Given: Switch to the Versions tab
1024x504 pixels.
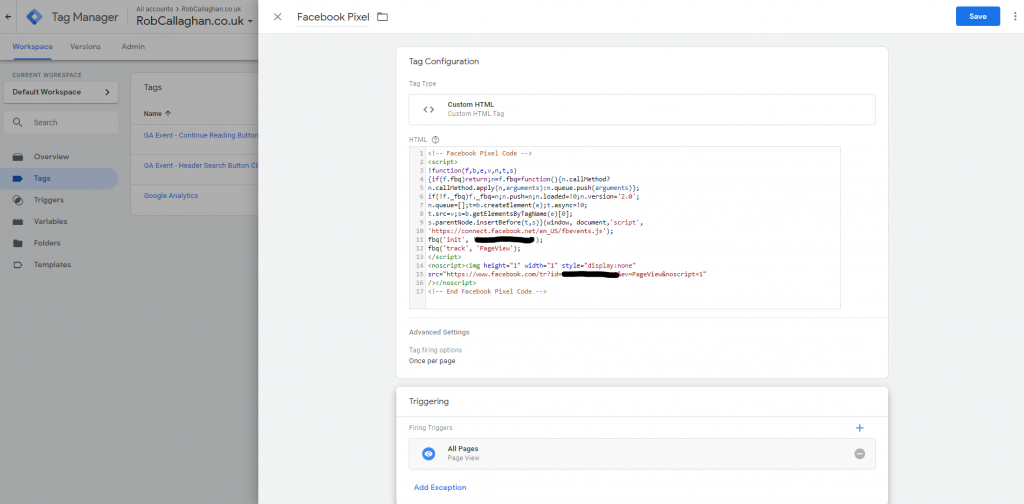Looking at the screenshot, I should 86,46.
